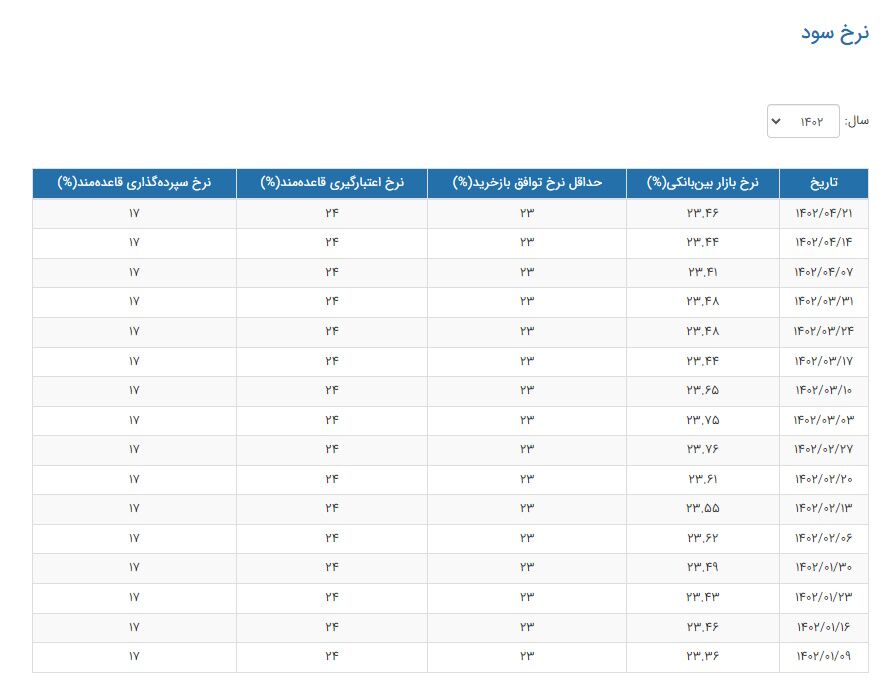Click the 'نرخ سپرده‌گذاری قاعده‌مند(%)' column header
892x694 pixels.
134,183
